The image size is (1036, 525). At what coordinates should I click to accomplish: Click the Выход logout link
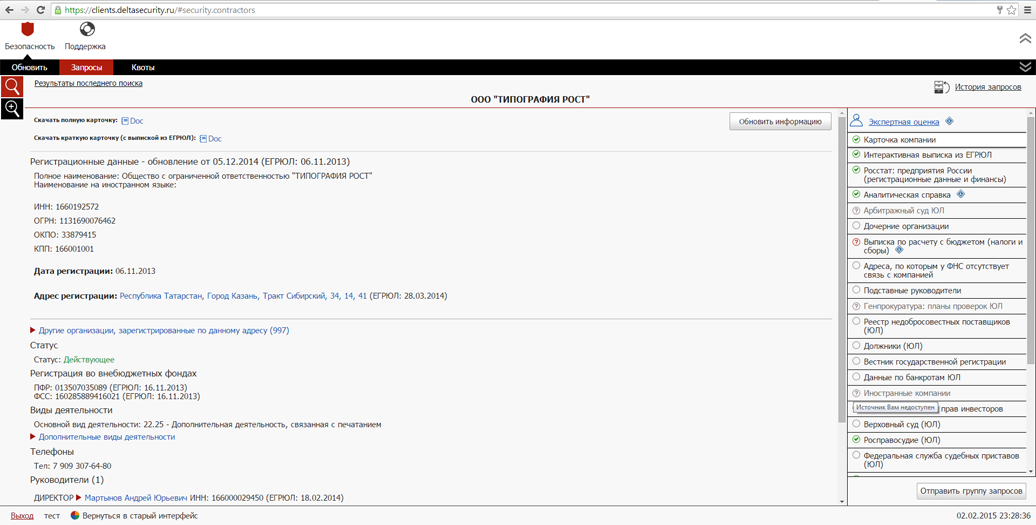tap(22, 516)
